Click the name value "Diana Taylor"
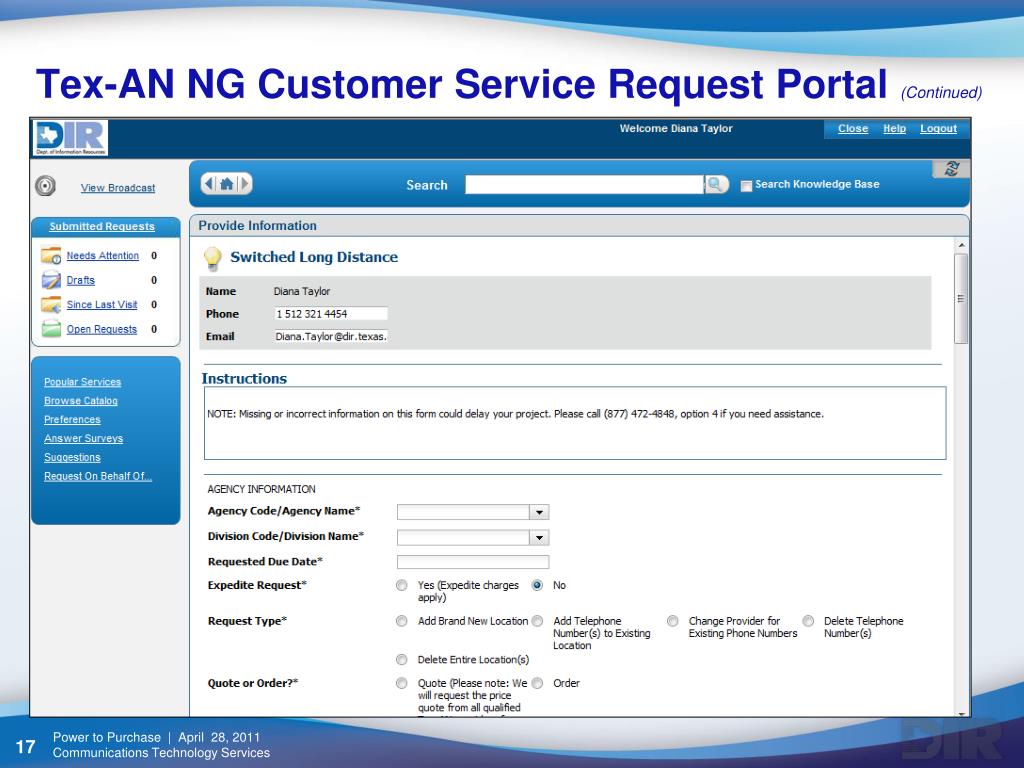The height and width of the screenshot is (768, 1024). pyautogui.click(x=302, y=291)
